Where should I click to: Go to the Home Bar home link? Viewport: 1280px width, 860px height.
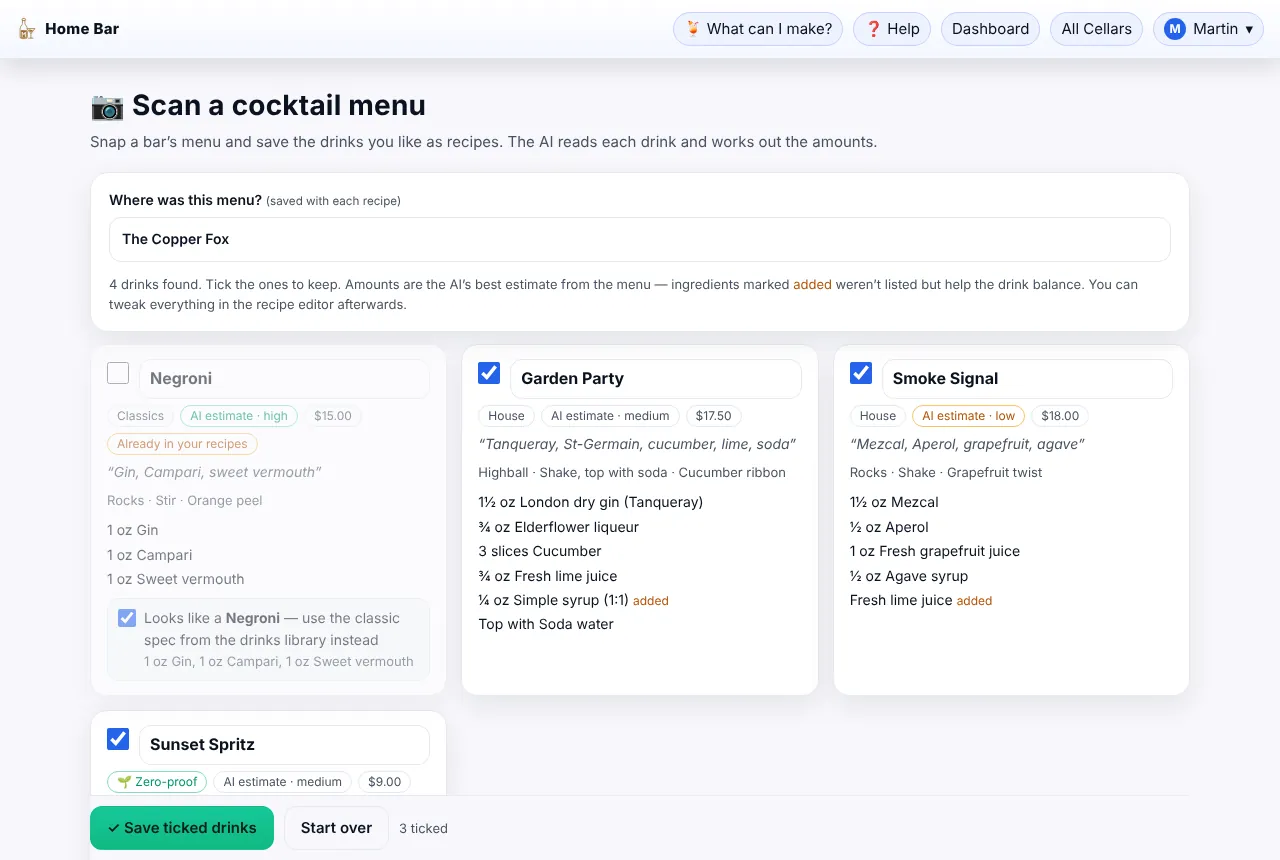tap(68, 29)
